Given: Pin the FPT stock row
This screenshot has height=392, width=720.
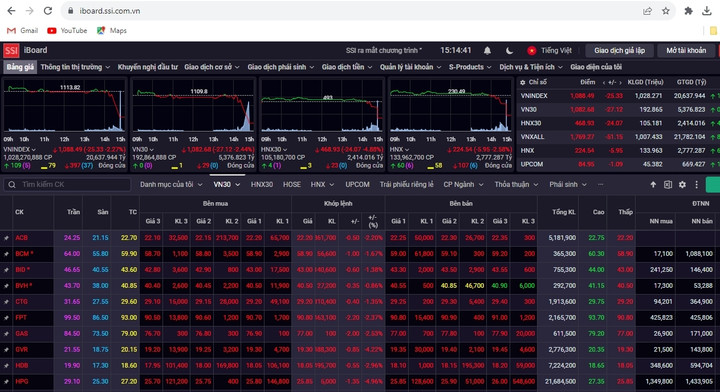Looking at the screenshot, I should tap(6, 318).
